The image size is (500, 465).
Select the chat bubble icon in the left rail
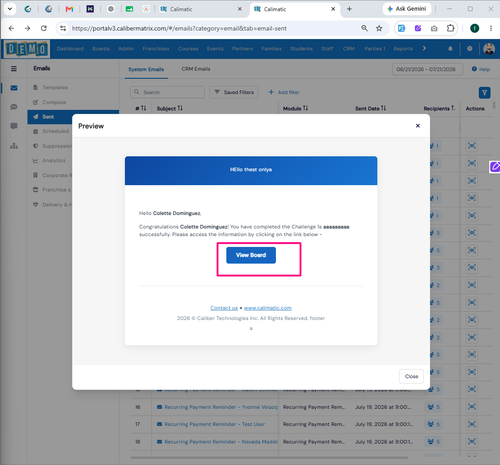point(14,107)
